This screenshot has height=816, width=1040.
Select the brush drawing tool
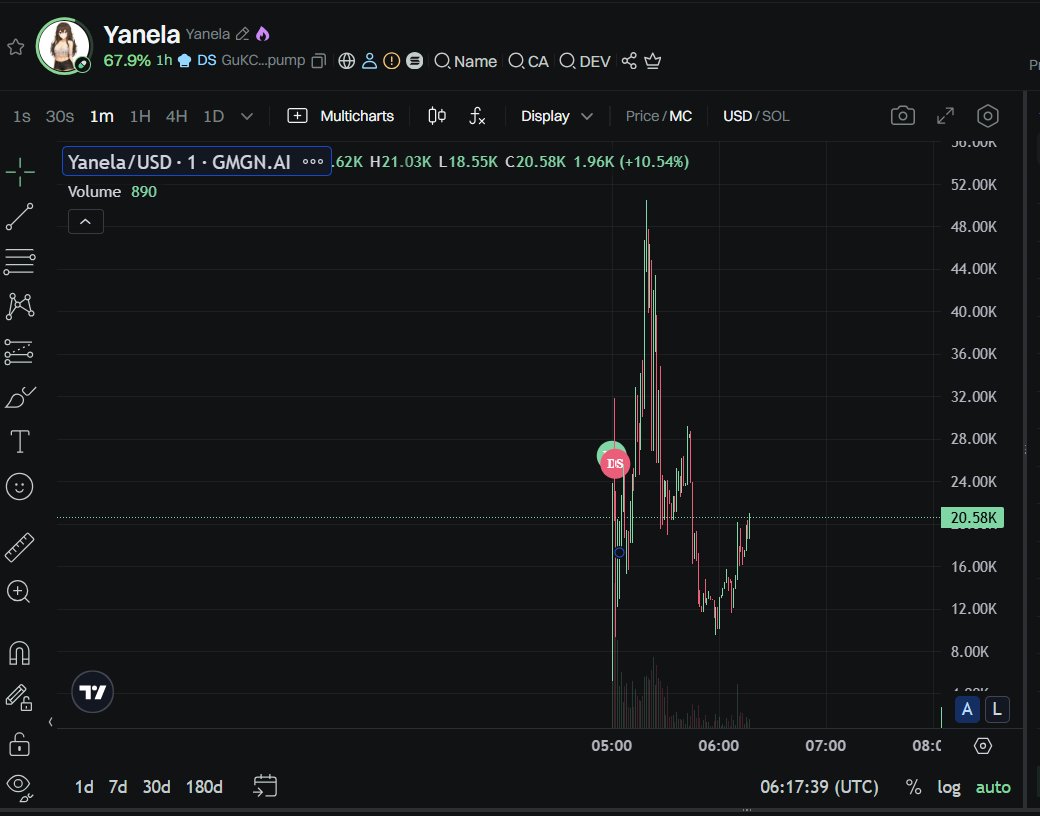coord(20,397)
